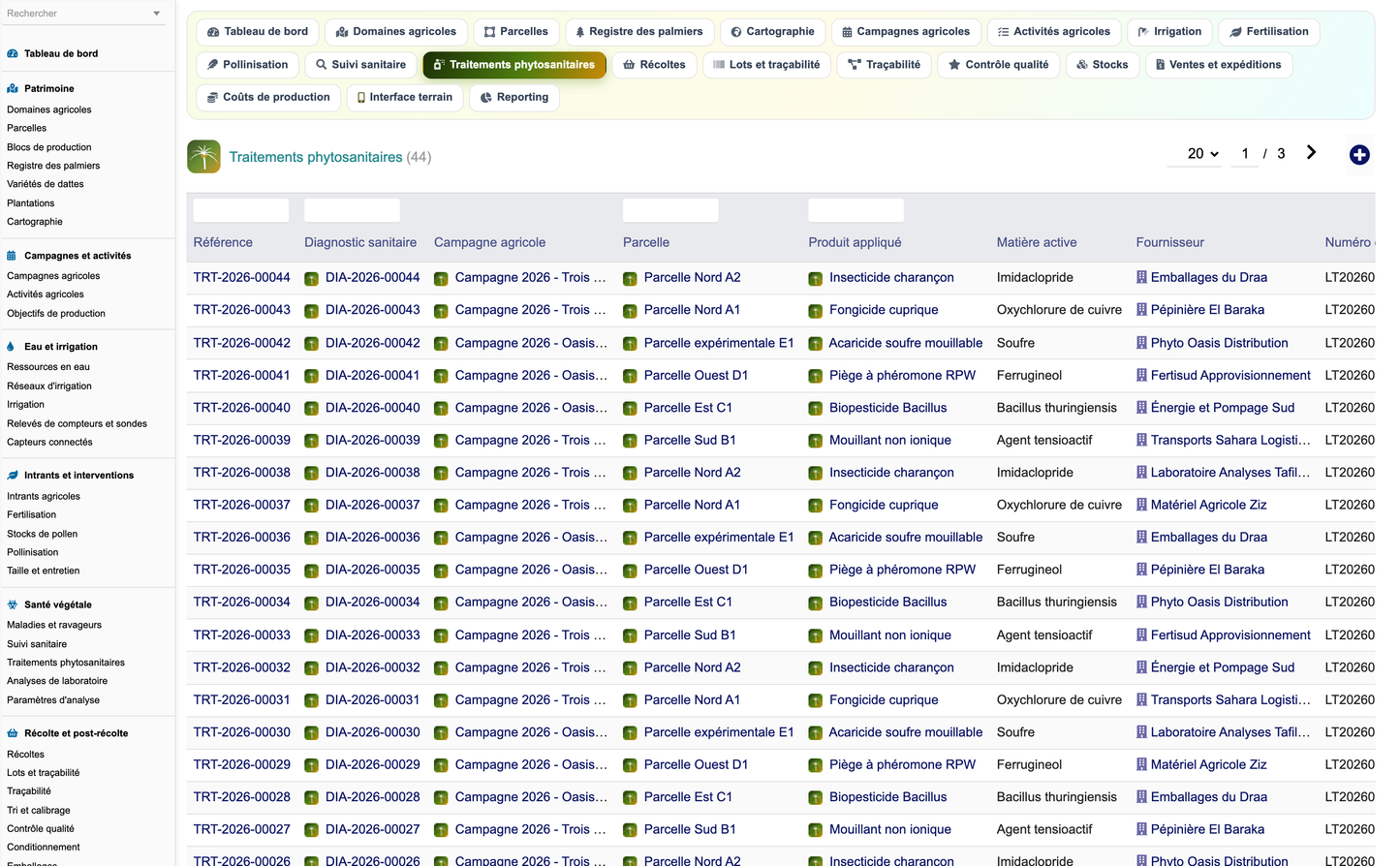The width and height of the screenshot is (1400, 866).
Task: Click icon beside DIA-2026-00028
Action: 311,798
